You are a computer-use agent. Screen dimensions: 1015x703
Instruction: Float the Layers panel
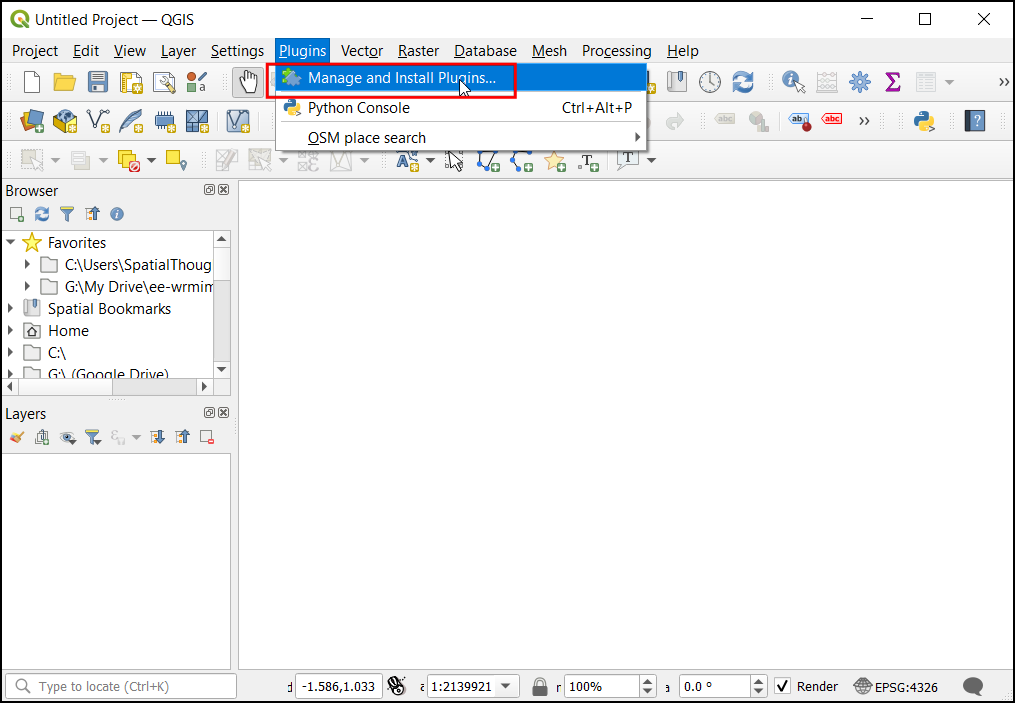click(209, 412)
